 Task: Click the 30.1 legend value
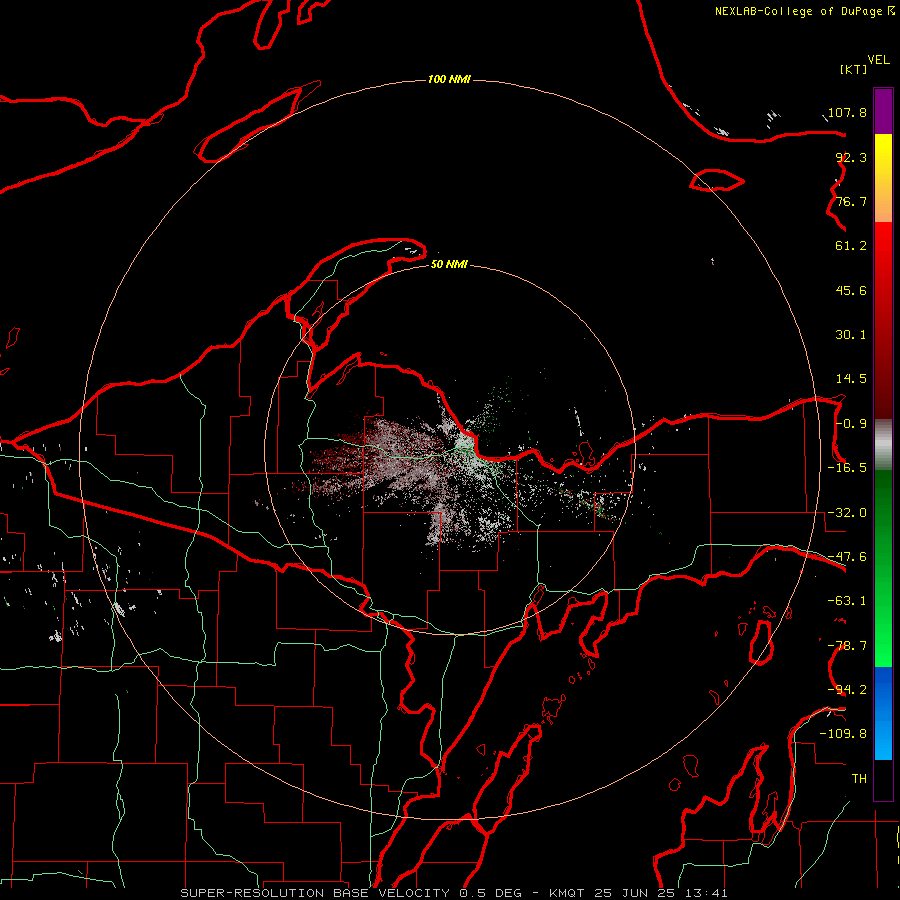(851, 335)
